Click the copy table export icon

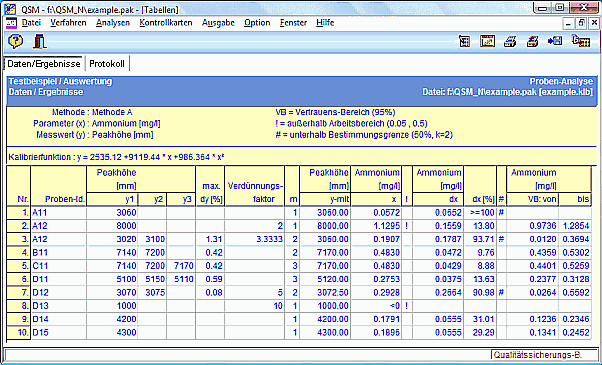(580, 41)
